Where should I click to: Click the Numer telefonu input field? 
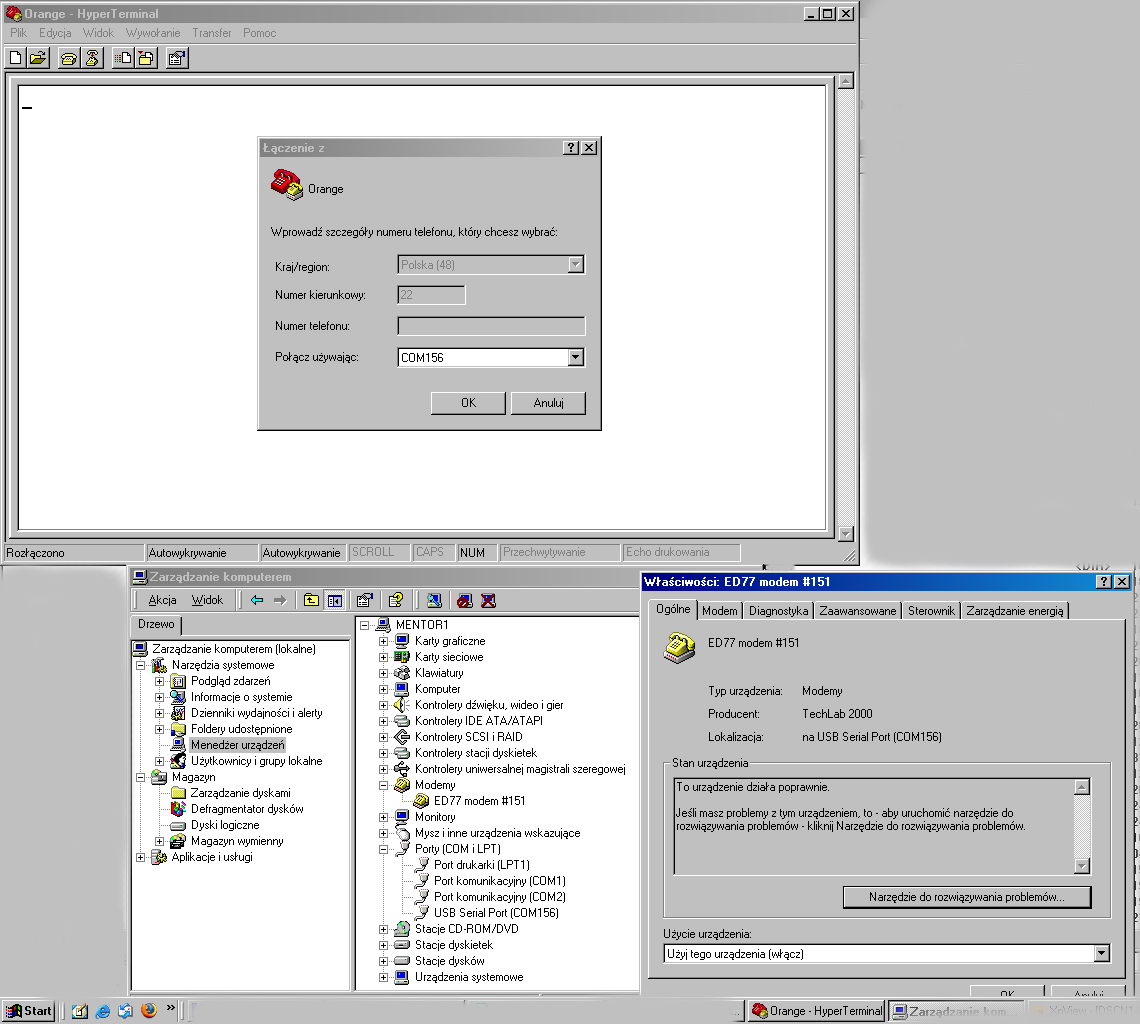coord(491,326)
